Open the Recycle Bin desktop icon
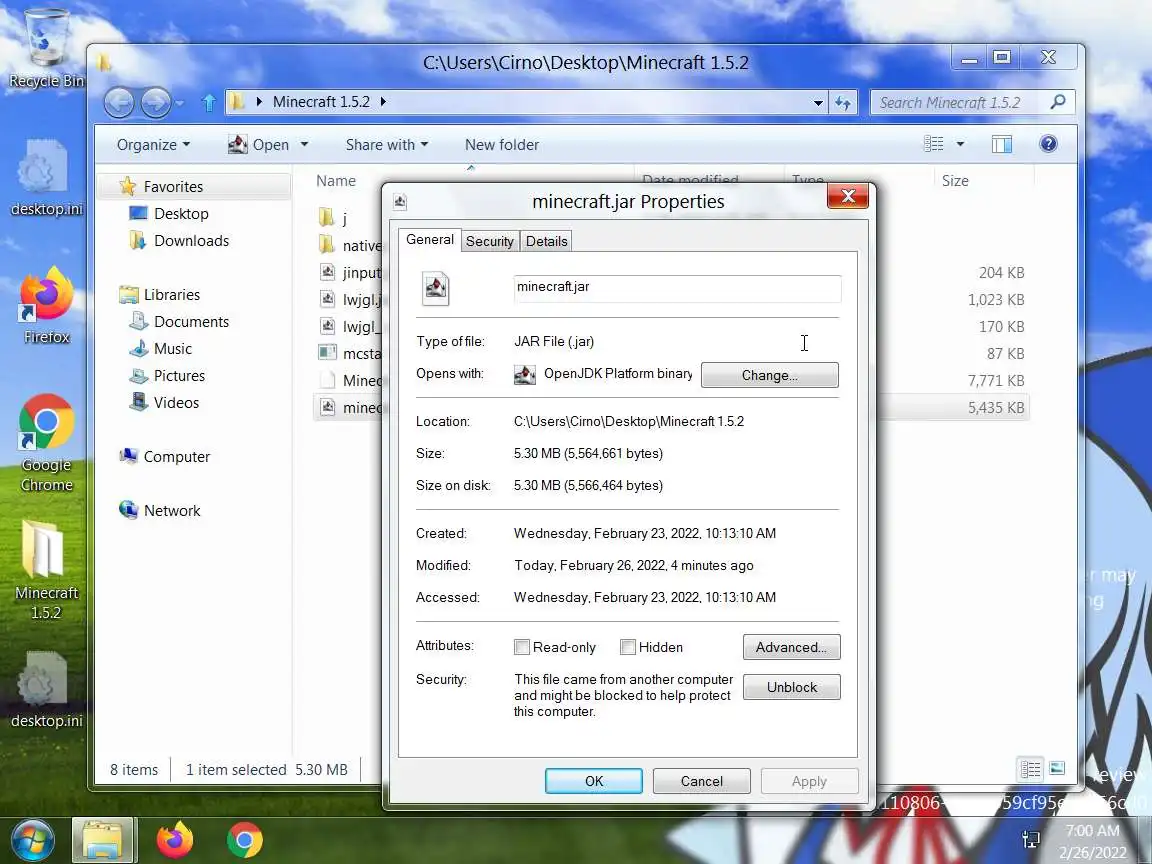Image resolution: width=1152 pixels, height=864 pixels. coord(46,46)
